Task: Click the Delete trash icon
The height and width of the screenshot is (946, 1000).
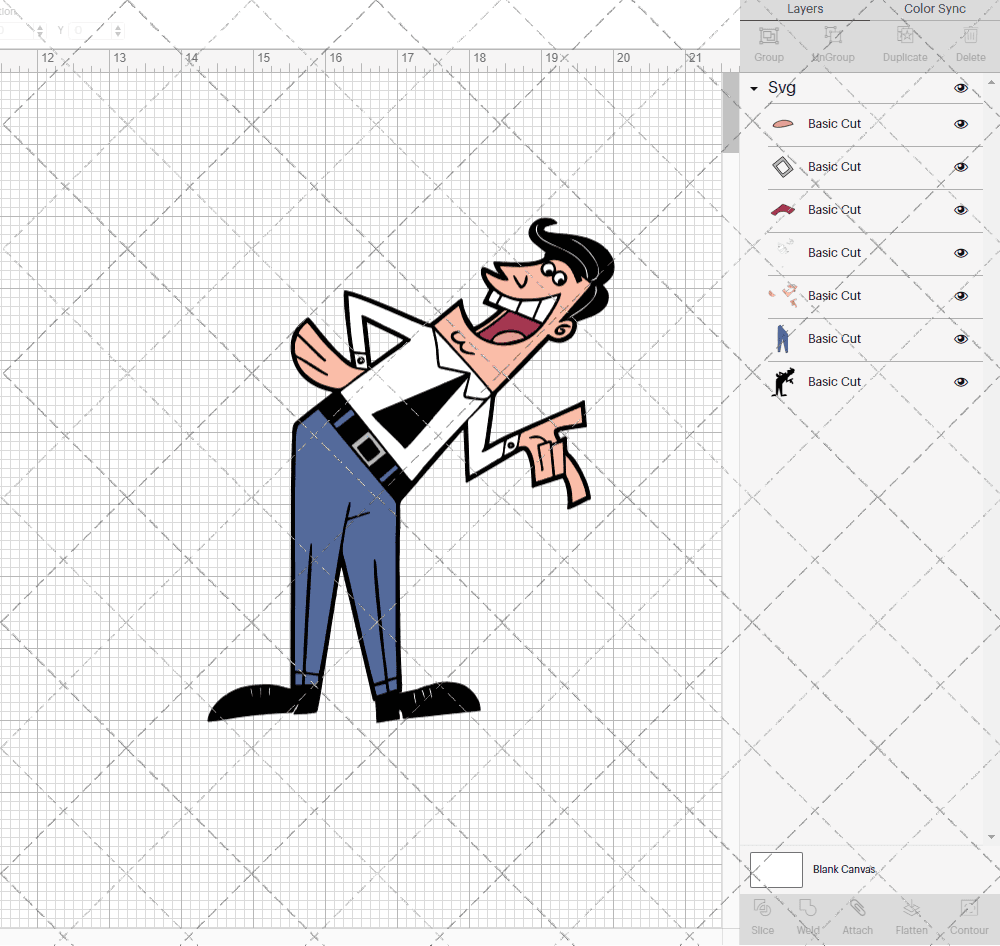Action: click(970, 36)
